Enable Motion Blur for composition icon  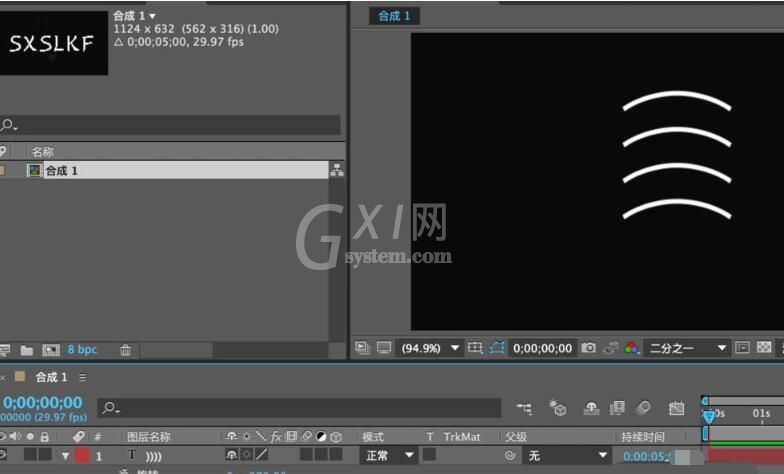point(644,408)
